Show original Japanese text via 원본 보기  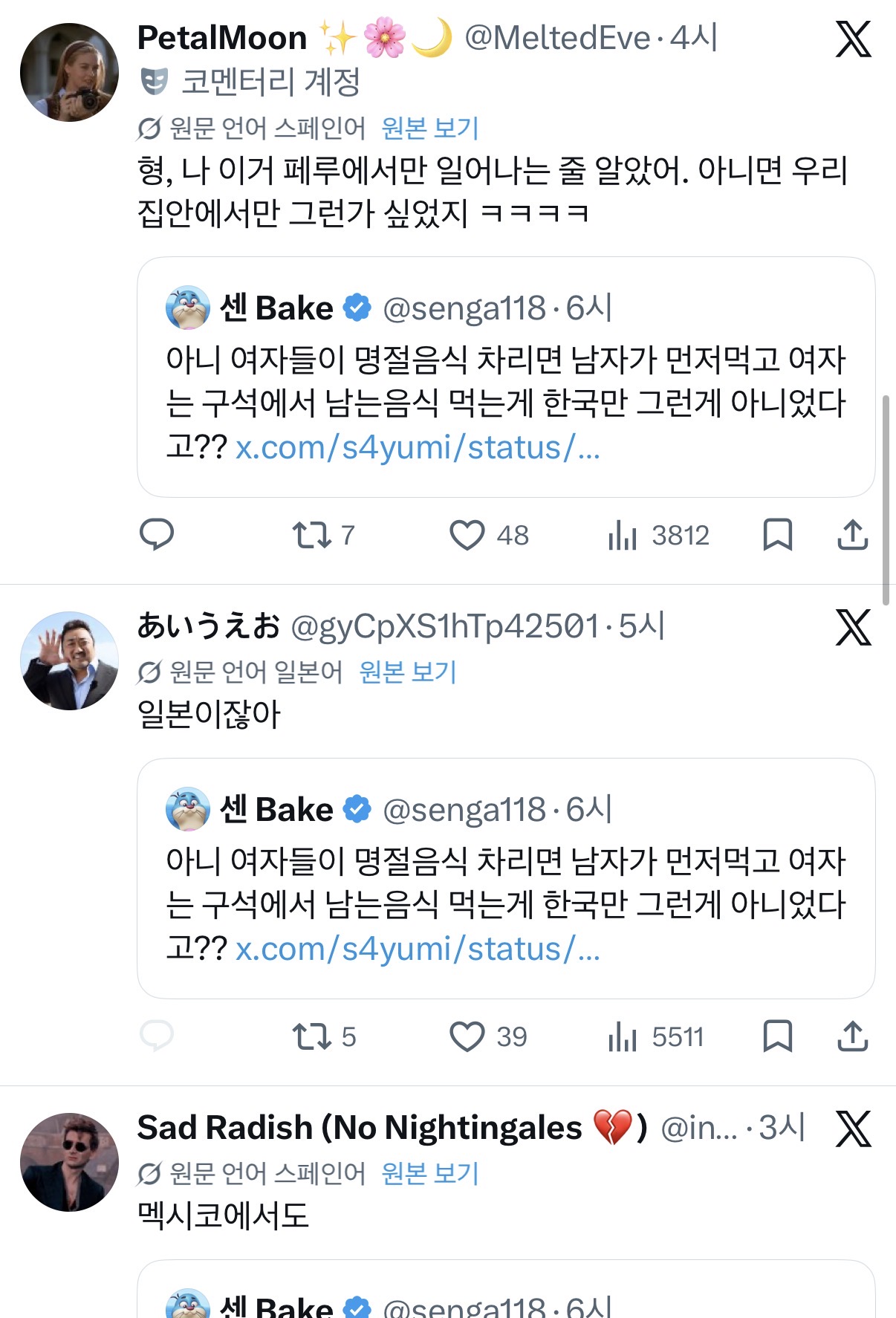(x=407, y=672)
